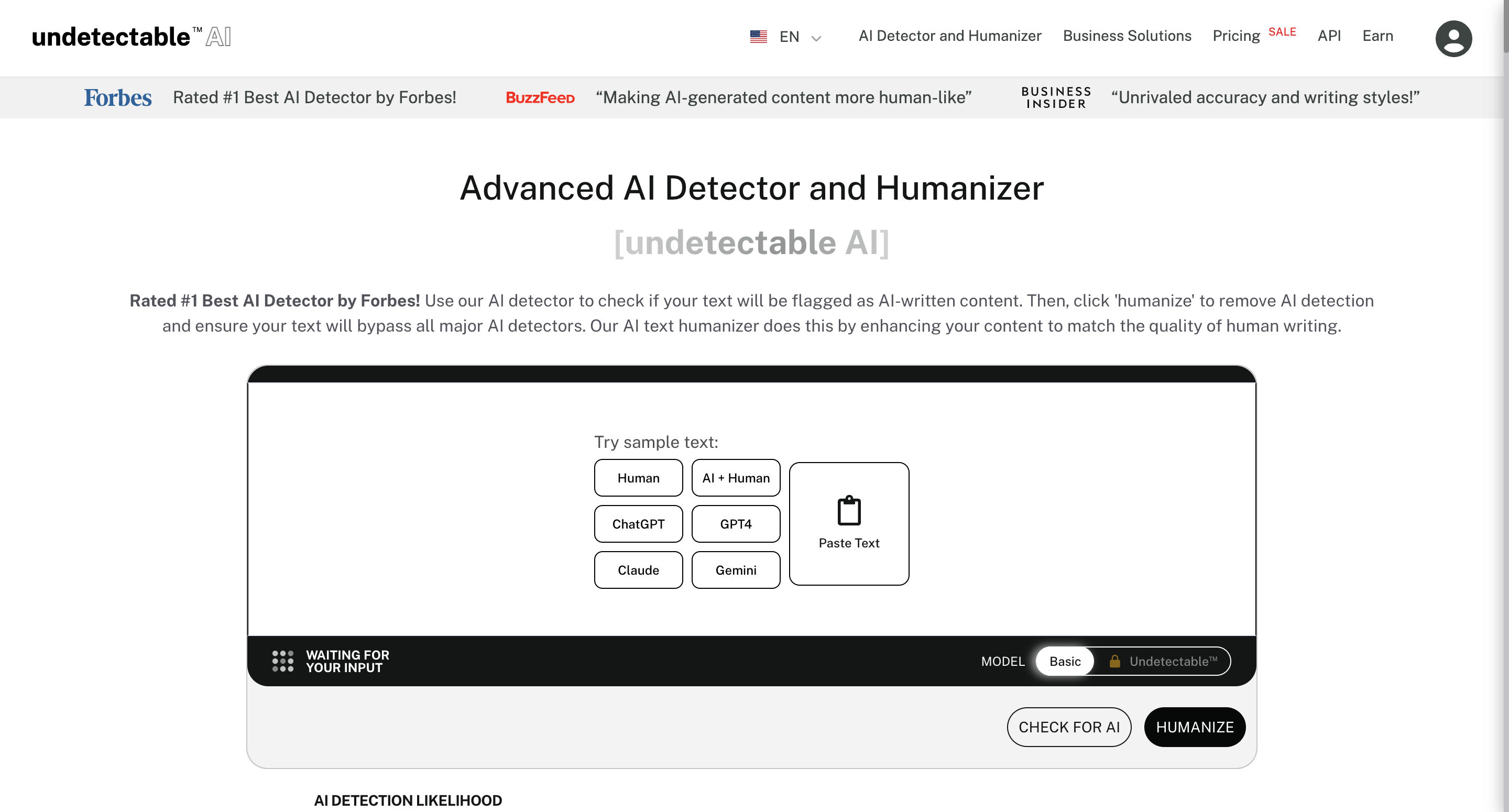Load the ChatGPT sample text
Image resolution: width=1509 pixels, height=812 pixels.
tap(639, 524)
